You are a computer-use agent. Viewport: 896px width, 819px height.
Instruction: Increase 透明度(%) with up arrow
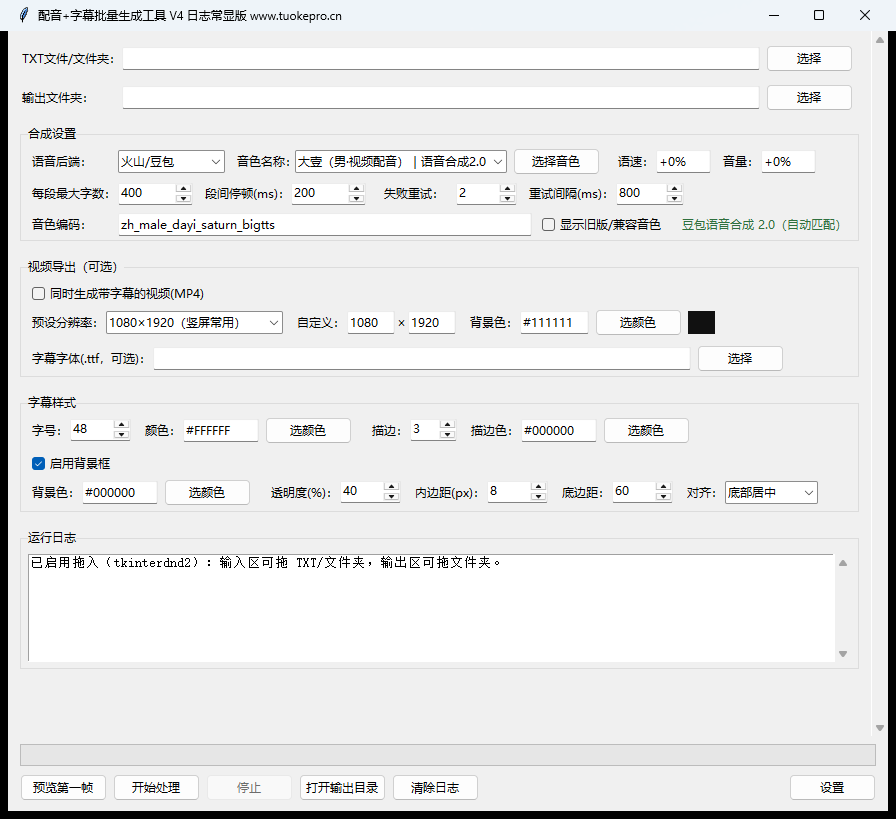click(391, 486)
